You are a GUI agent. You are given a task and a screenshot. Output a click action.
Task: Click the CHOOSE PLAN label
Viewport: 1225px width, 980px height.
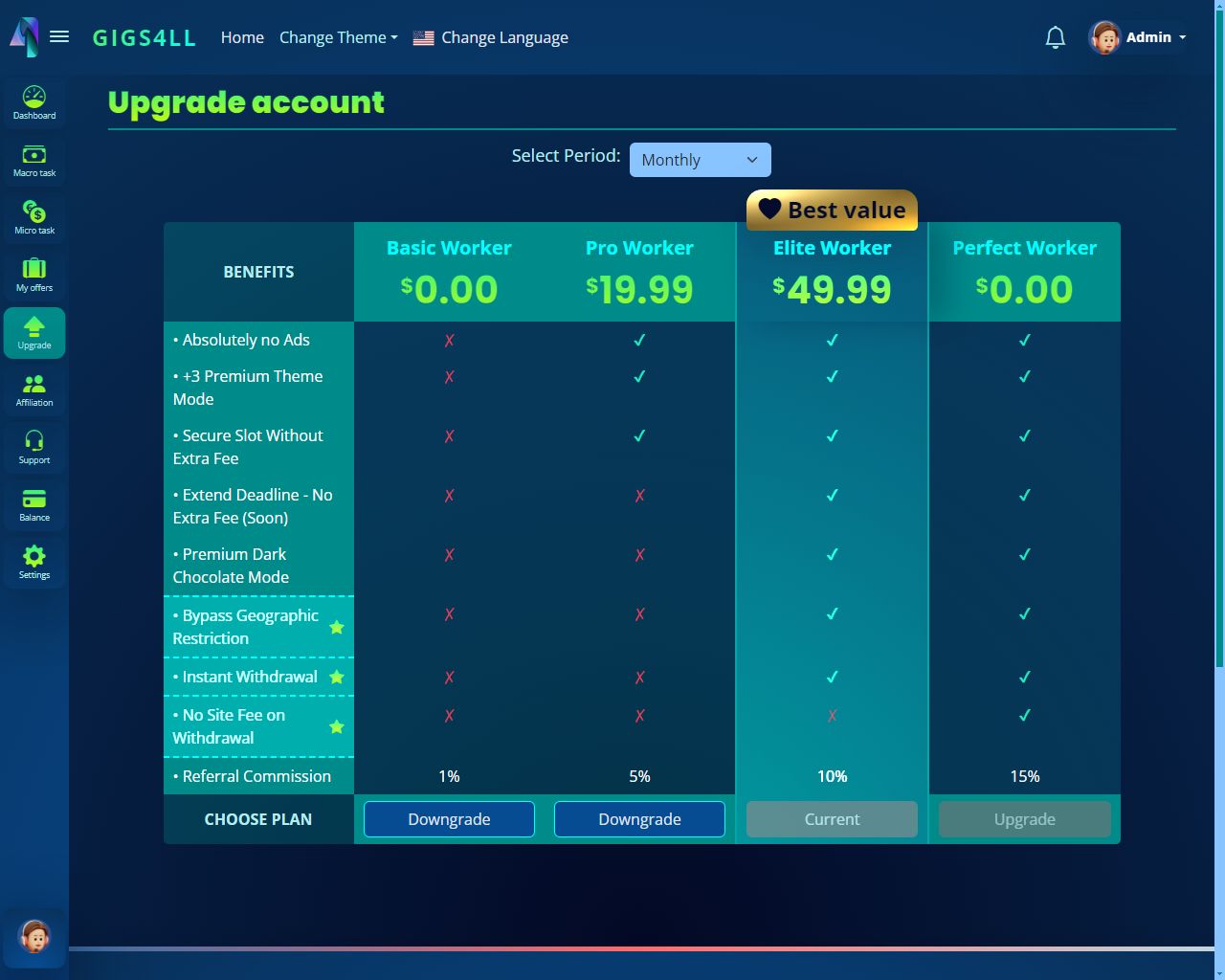tap(258, 819)
